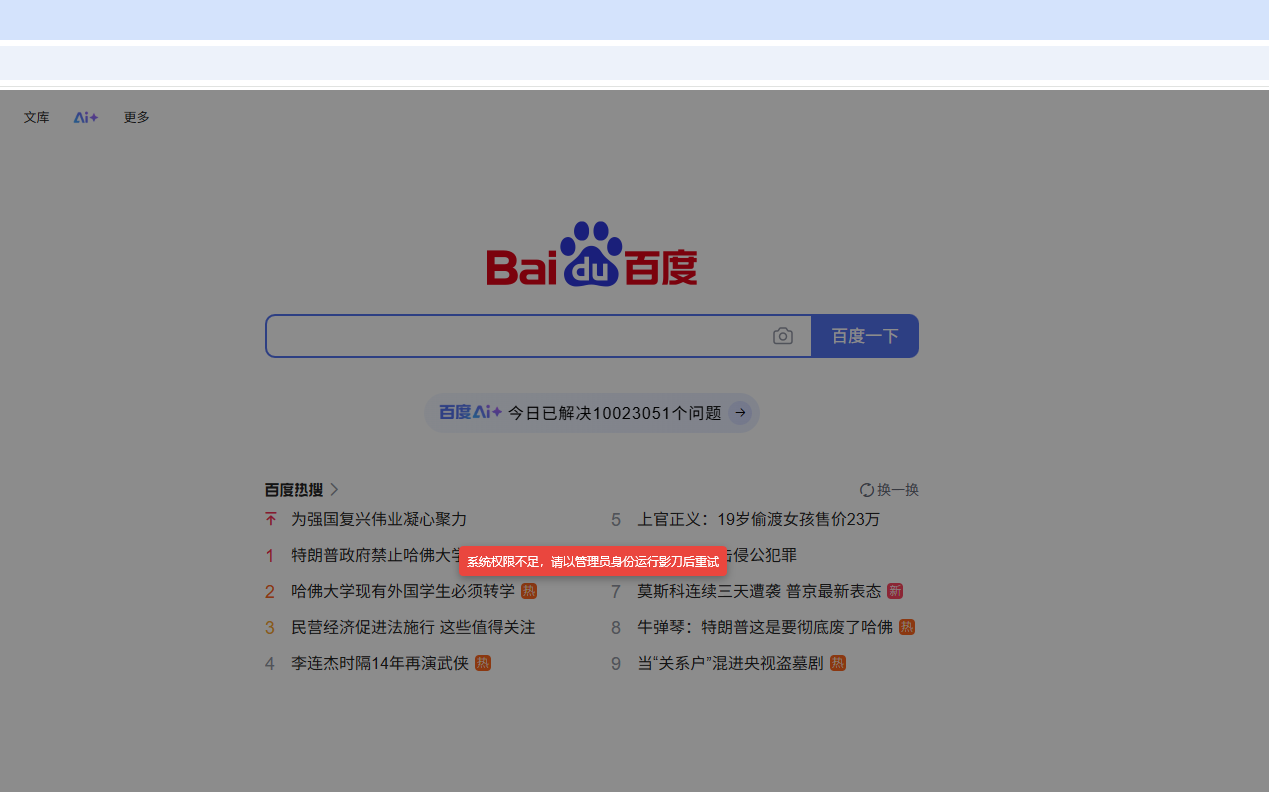Viewport: 1269px width, 792px height.
Task: Expand 百度热搜 via its chevron
Action: (334, 490)
